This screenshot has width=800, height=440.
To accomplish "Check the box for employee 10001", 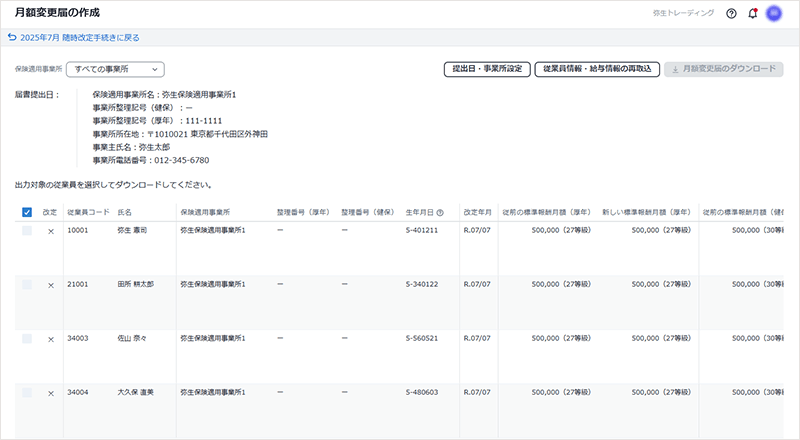I will [x=27, y=231].
